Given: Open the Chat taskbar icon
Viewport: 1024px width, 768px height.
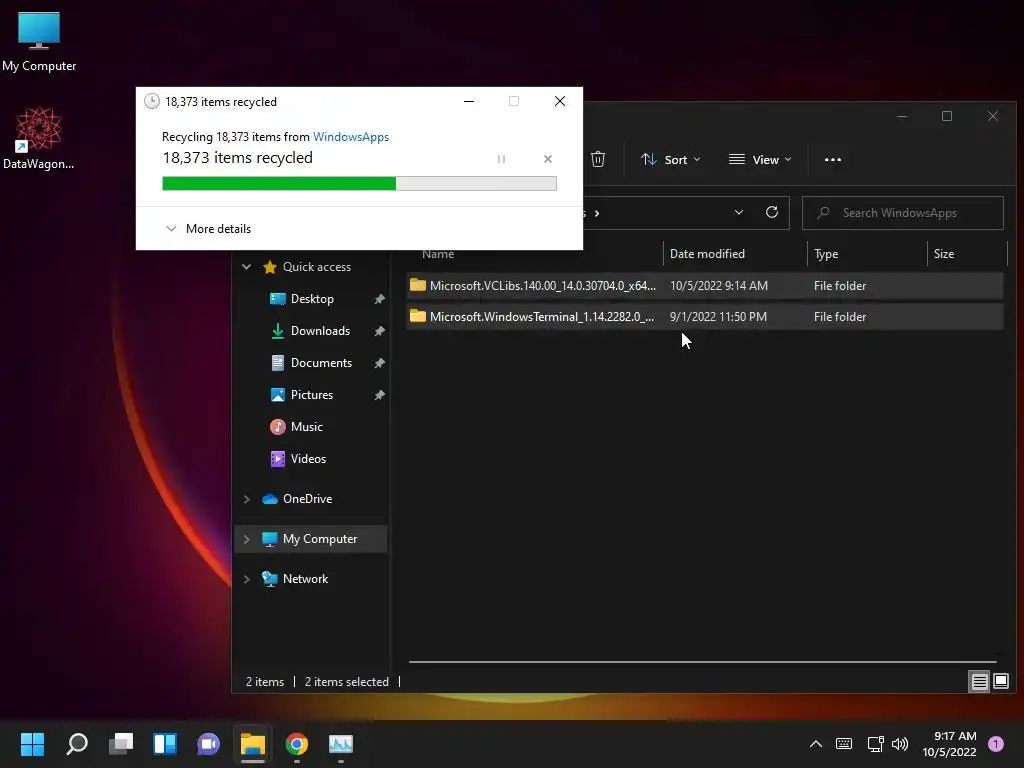Looking at the screenshot, I should (x=208, y=744).
